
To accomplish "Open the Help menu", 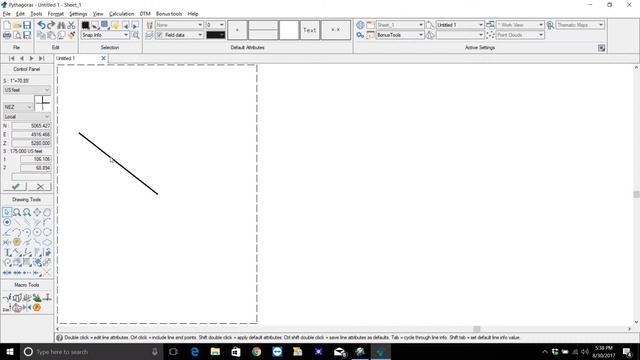I will [193, 14].
